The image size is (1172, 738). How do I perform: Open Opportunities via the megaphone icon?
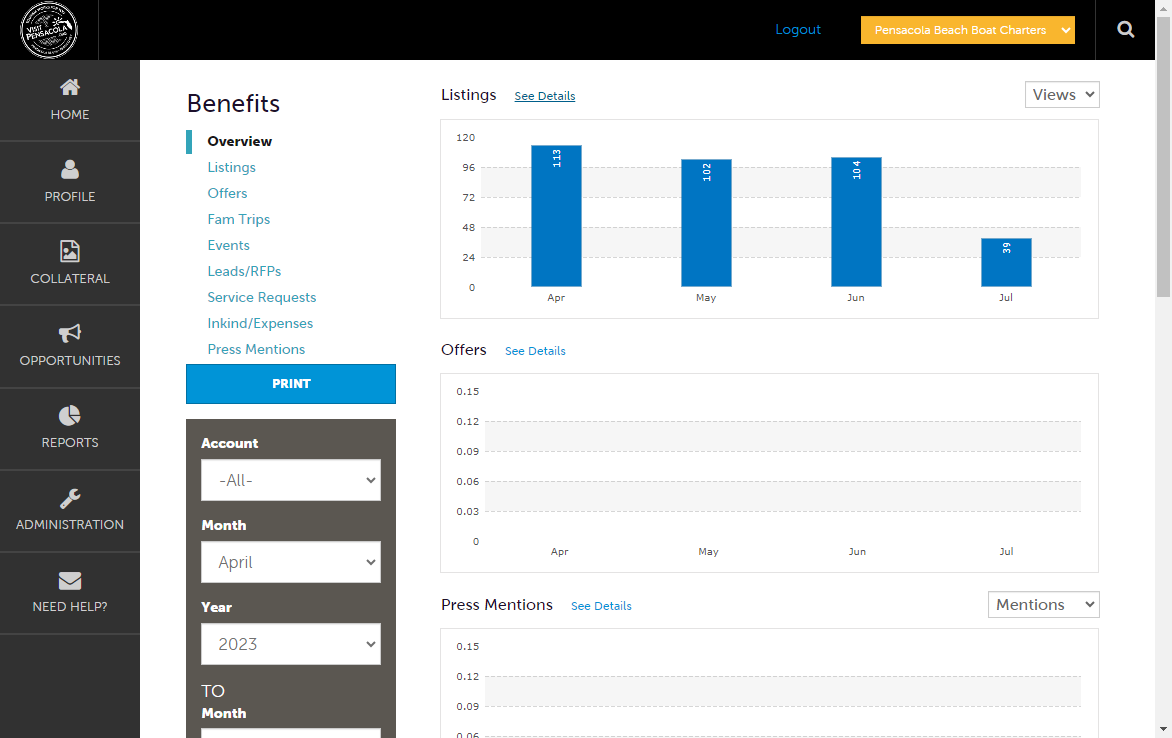(x=70, y=333)
